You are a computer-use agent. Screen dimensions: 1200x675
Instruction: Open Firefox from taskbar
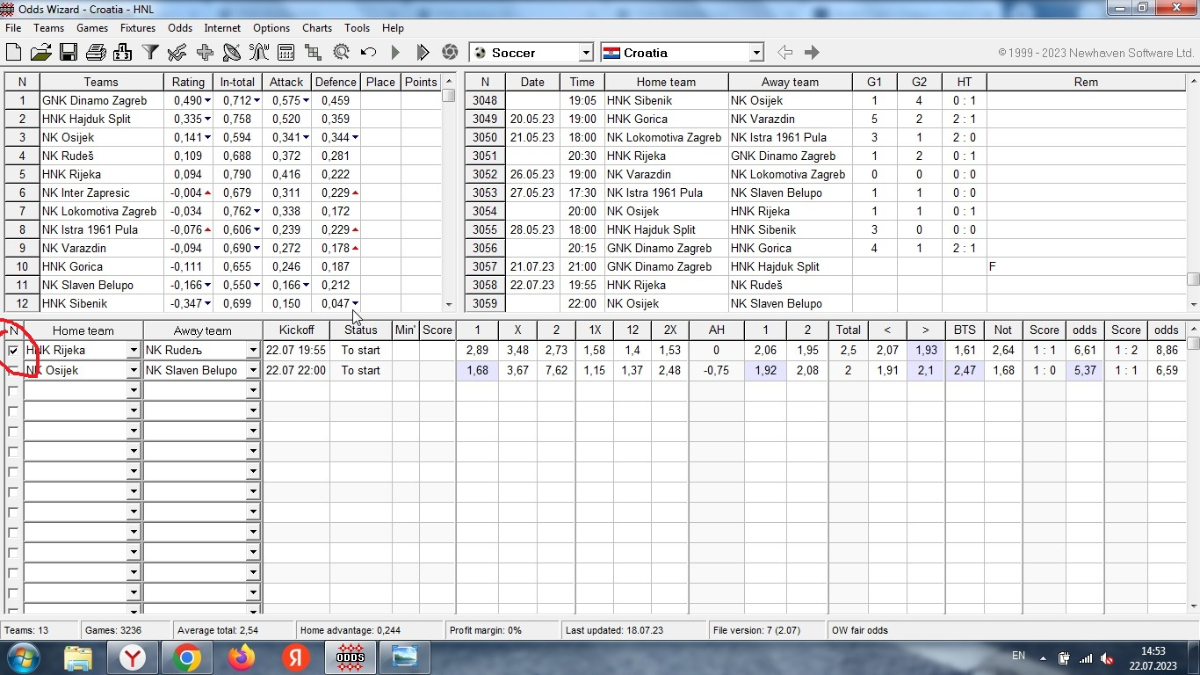[x=240, y=657]
